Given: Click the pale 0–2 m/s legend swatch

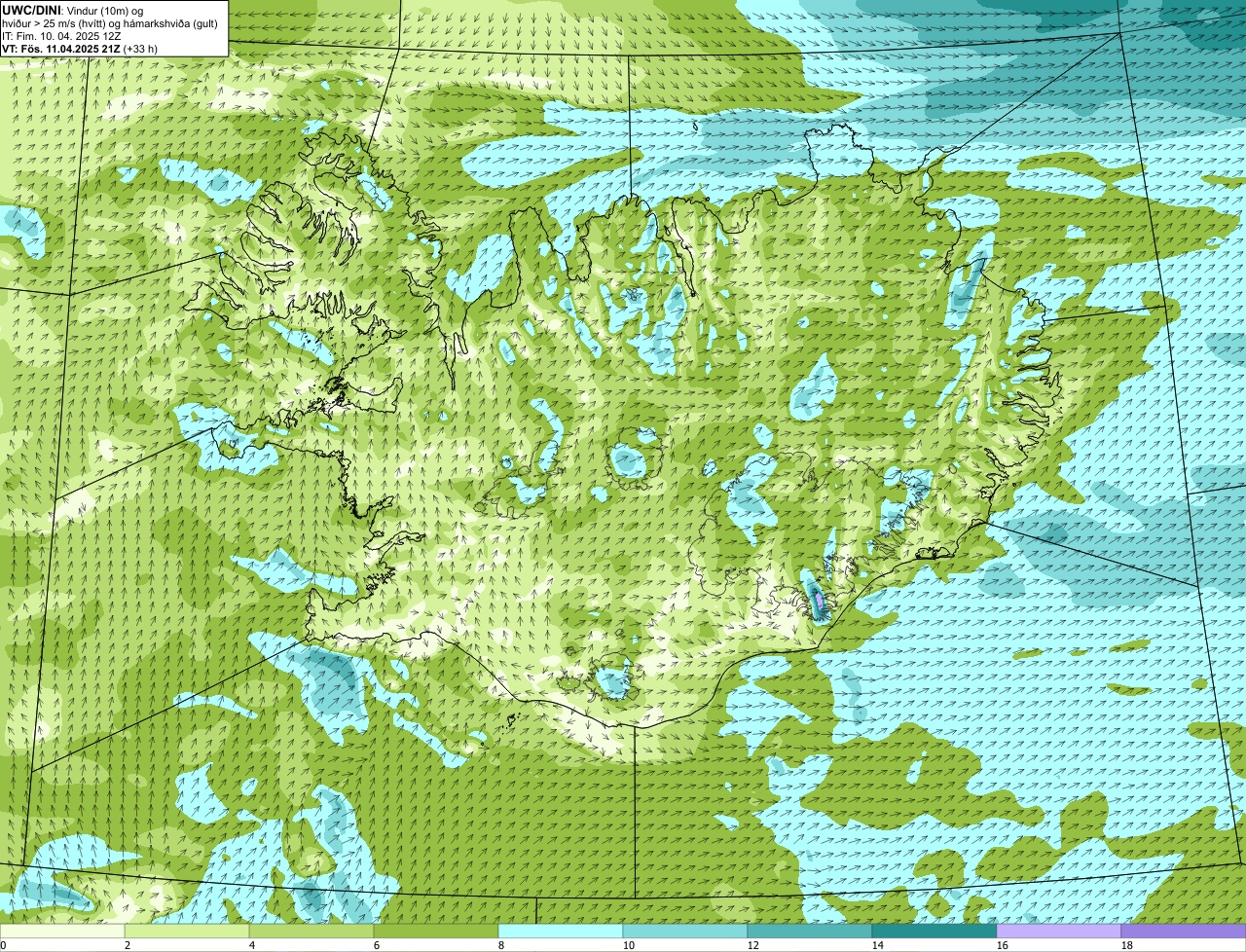Looking at the screenshot, I should click(62, 931).
